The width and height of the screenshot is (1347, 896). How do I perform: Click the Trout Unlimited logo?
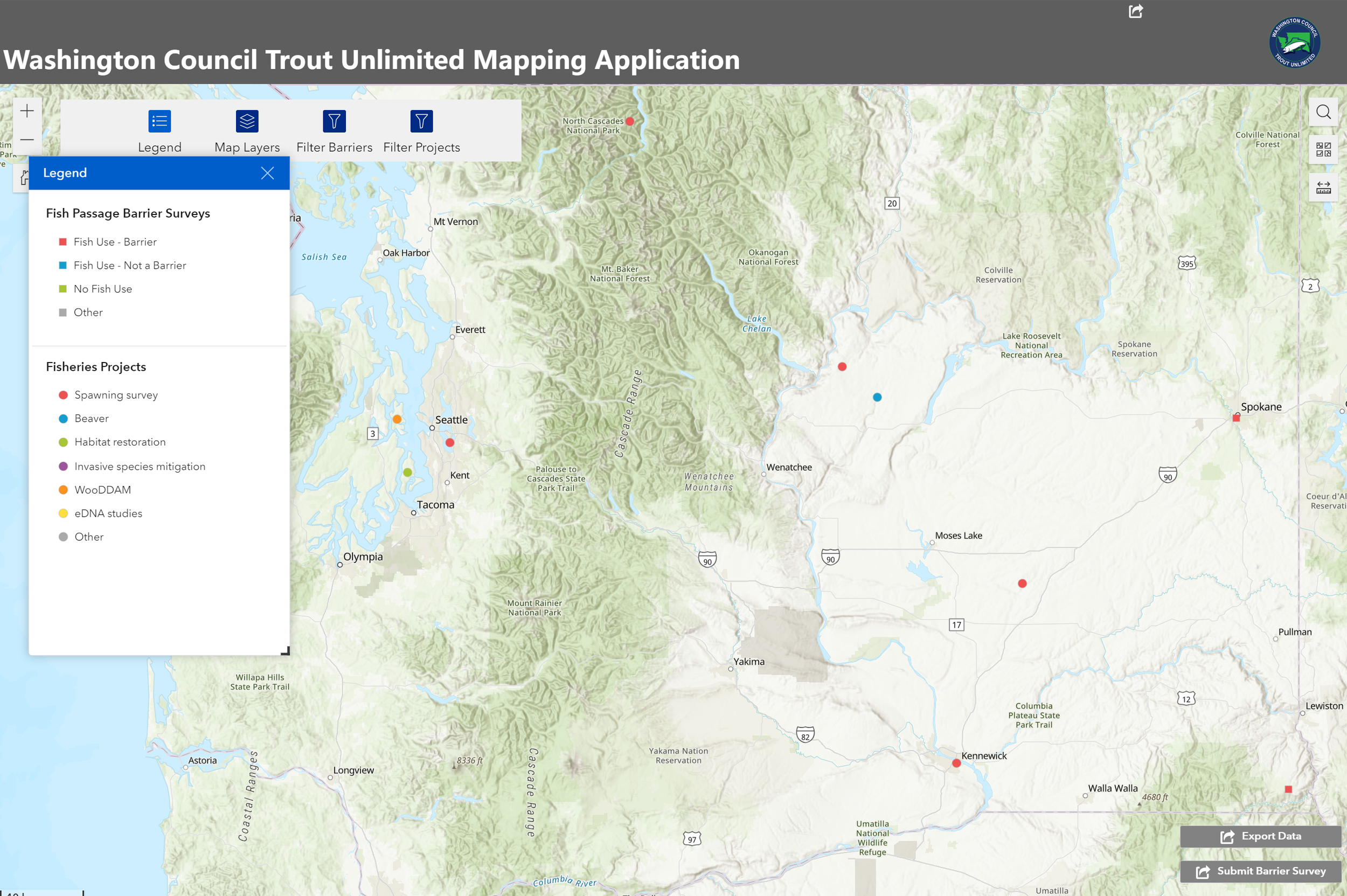click(1294, 43)
